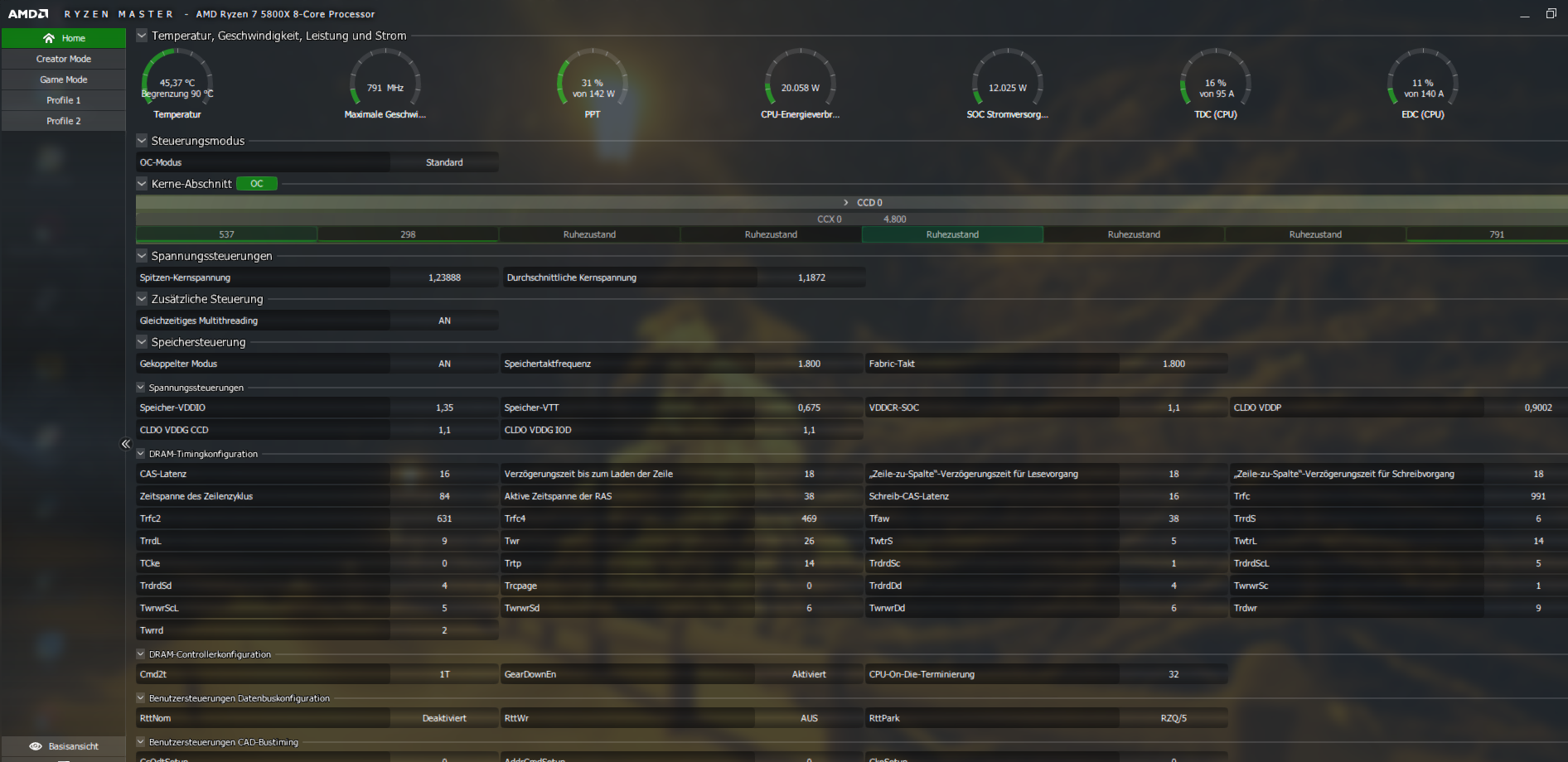Click CLDO VDDP value 0,9002
This screenshot has width=1568, height=762.
1538,408
